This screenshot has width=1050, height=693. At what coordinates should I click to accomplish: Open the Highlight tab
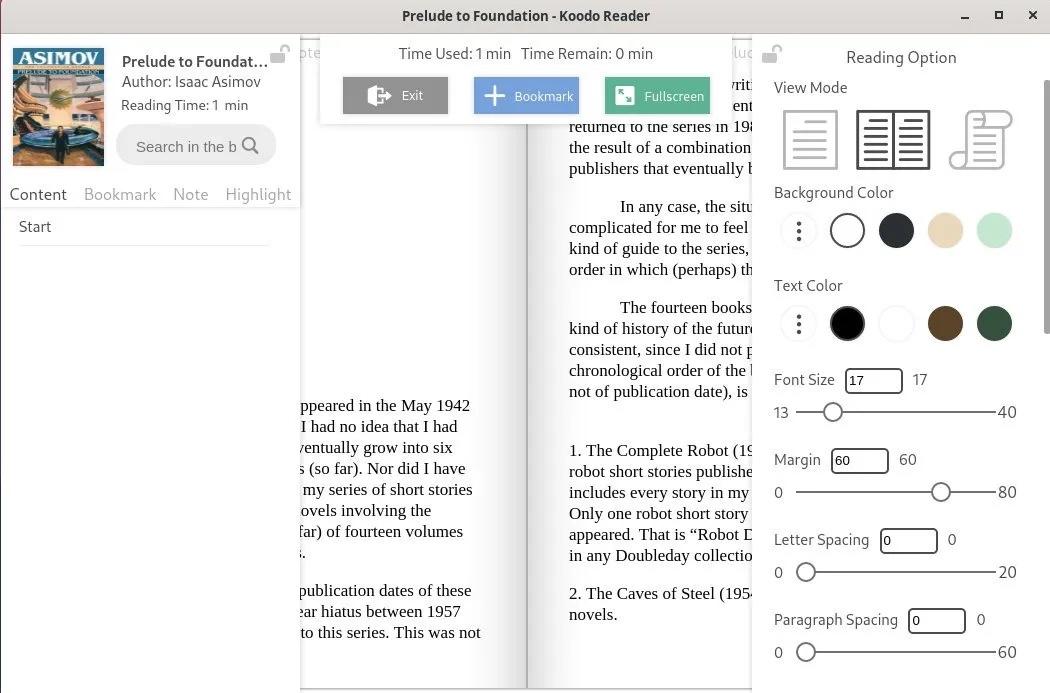pos(258,194)
